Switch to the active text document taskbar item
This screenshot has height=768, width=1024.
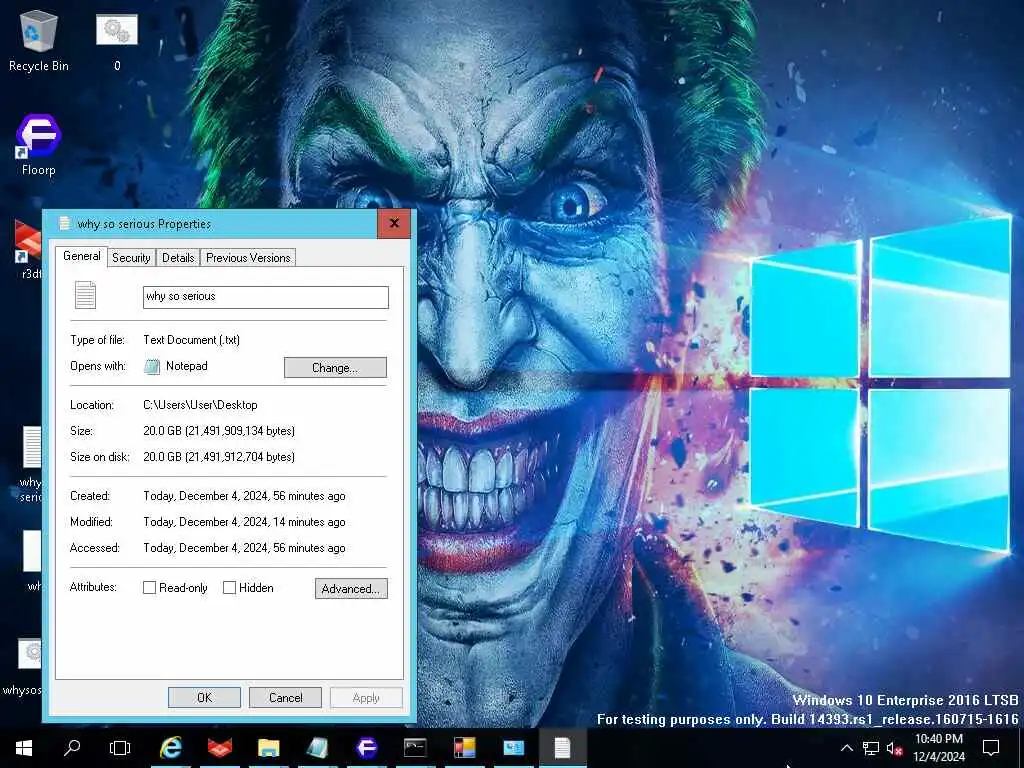(562, 748)
